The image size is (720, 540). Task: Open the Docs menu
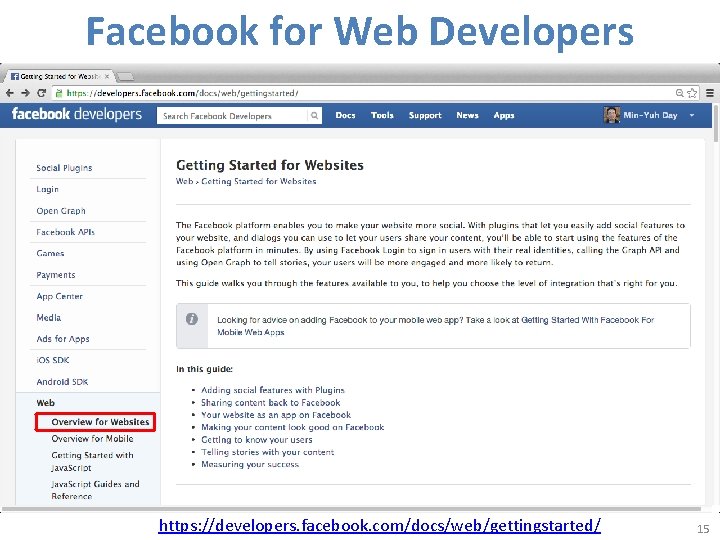345,115
